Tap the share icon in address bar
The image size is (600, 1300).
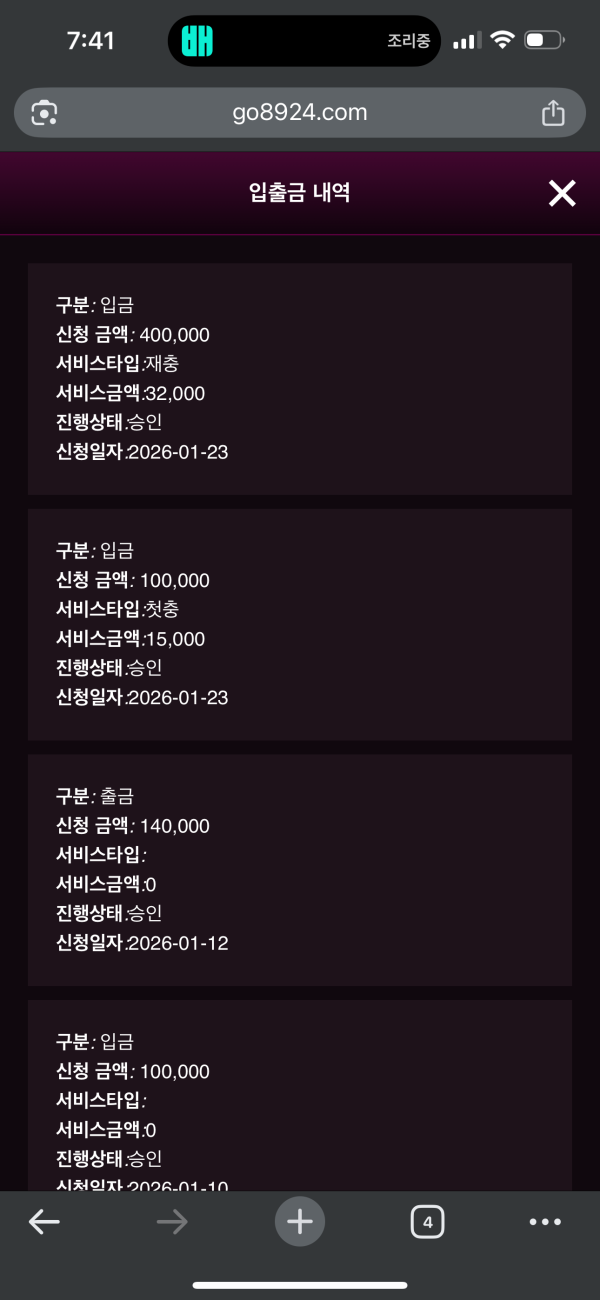tap(553, 113)
